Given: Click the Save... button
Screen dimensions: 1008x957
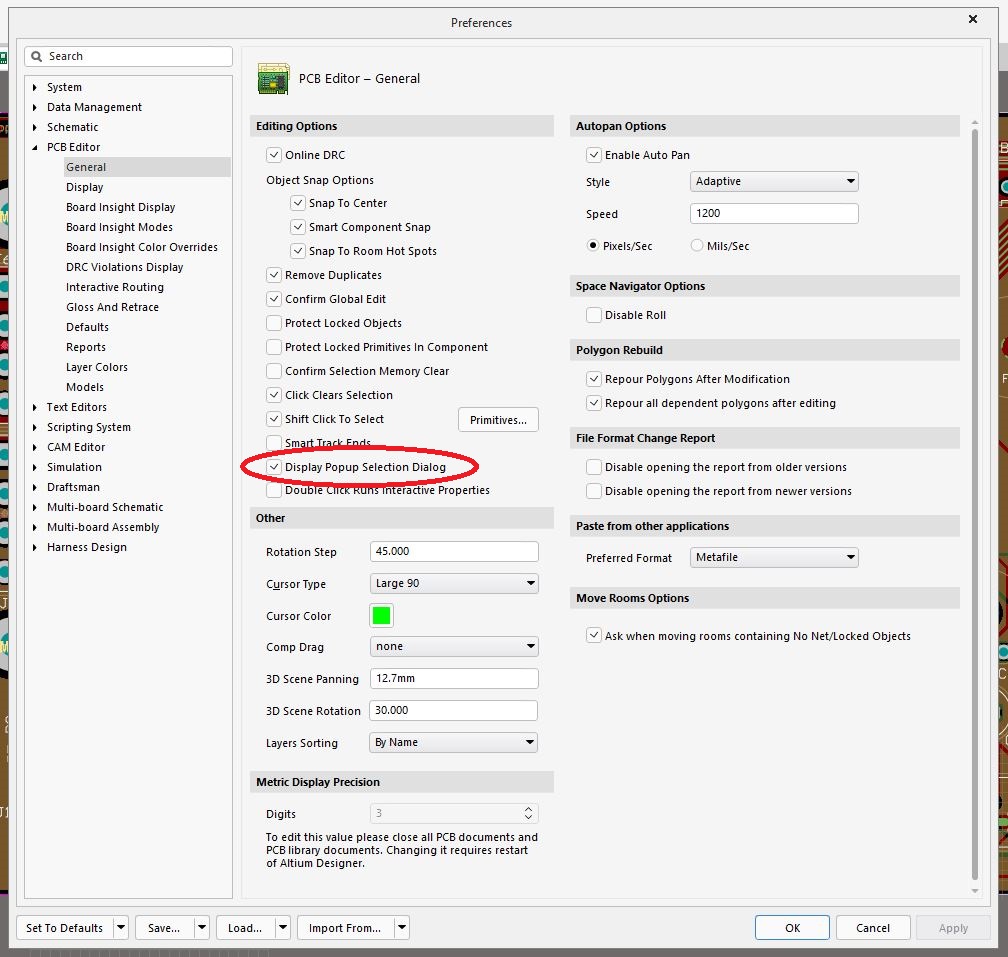Looking at the screenshot, I should [x=164, y=927].
